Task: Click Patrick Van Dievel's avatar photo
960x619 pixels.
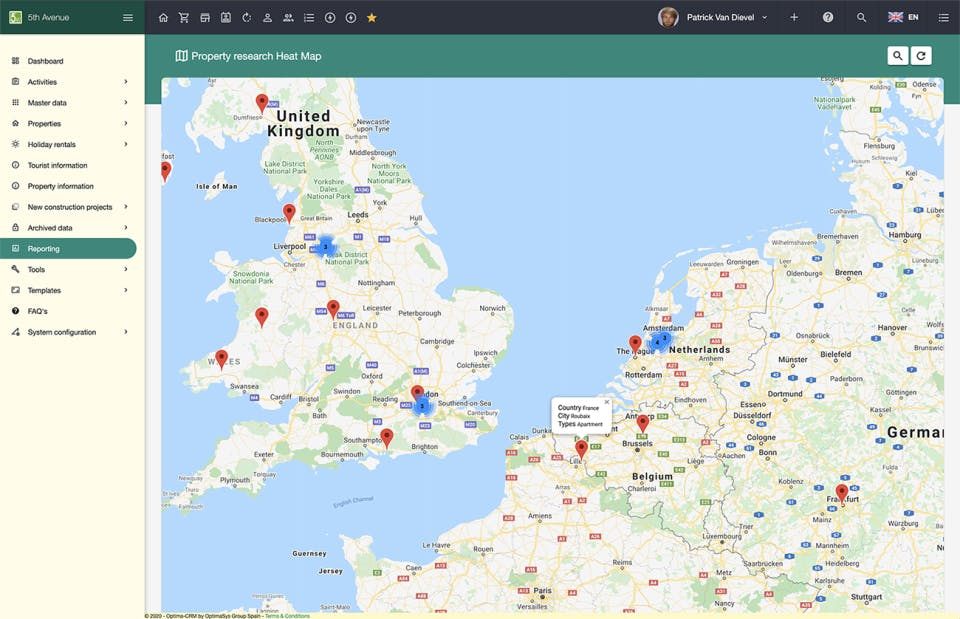Action: (x=668, y=17)
